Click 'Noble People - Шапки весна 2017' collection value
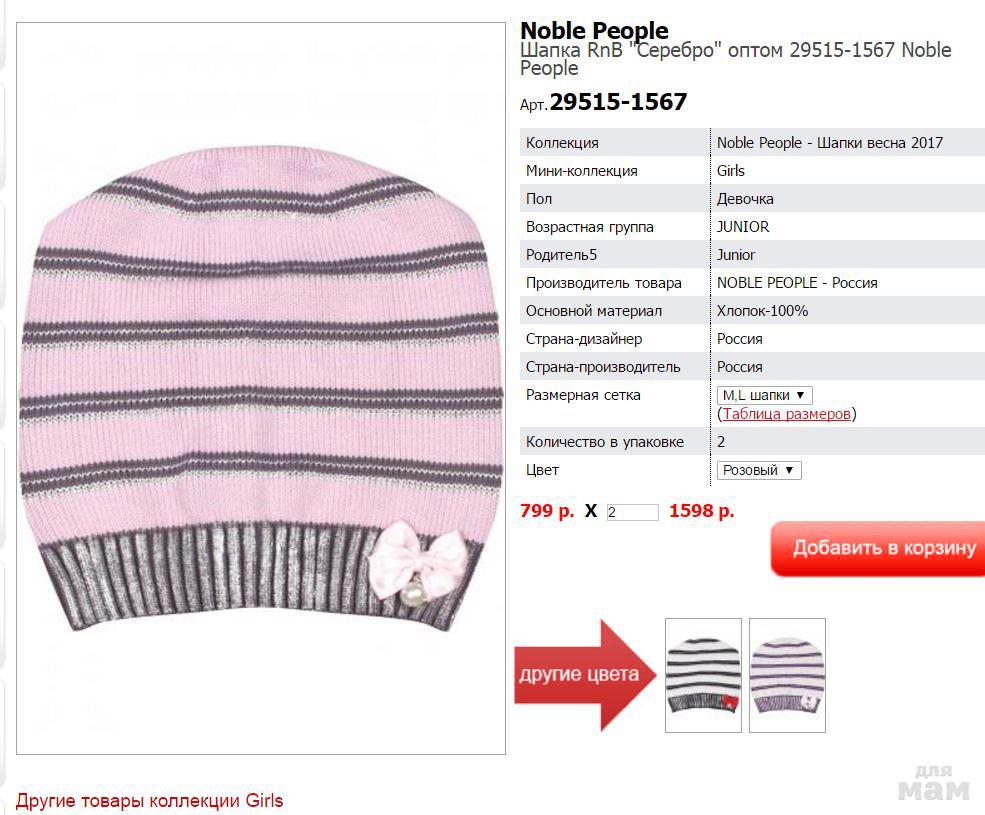 (x=830, y=143)
